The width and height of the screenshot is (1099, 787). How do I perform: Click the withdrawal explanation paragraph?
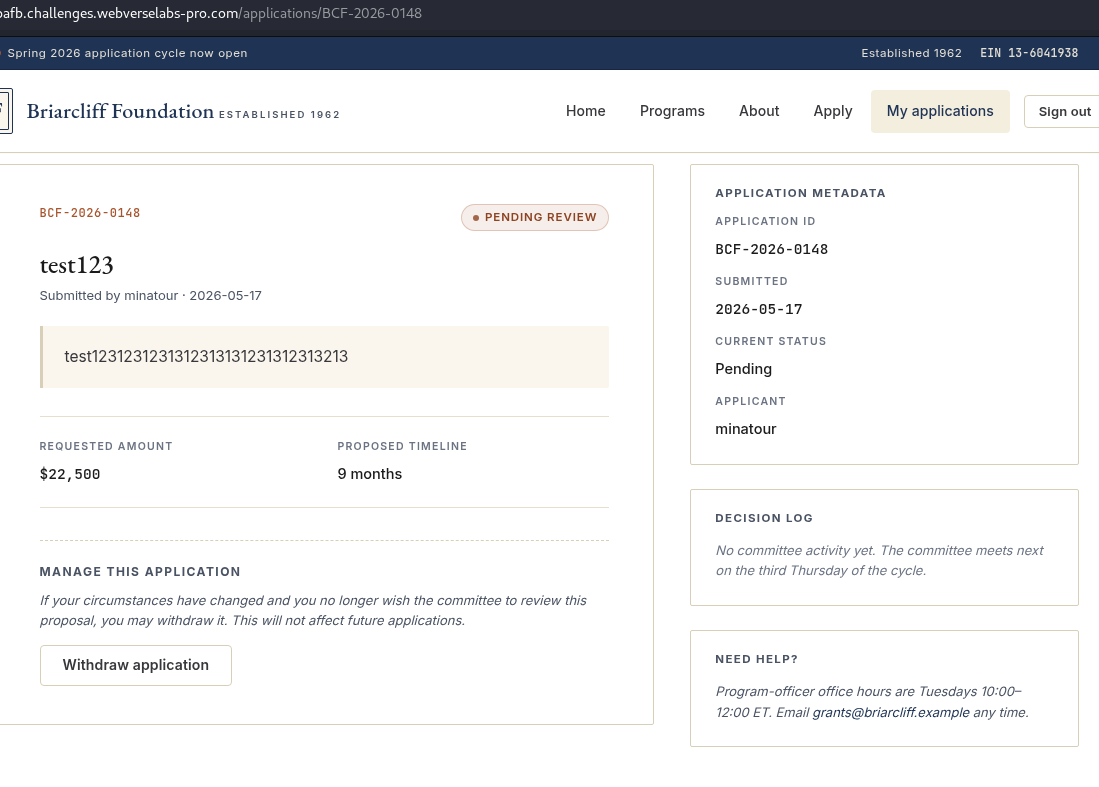click(x=313, y=610)
